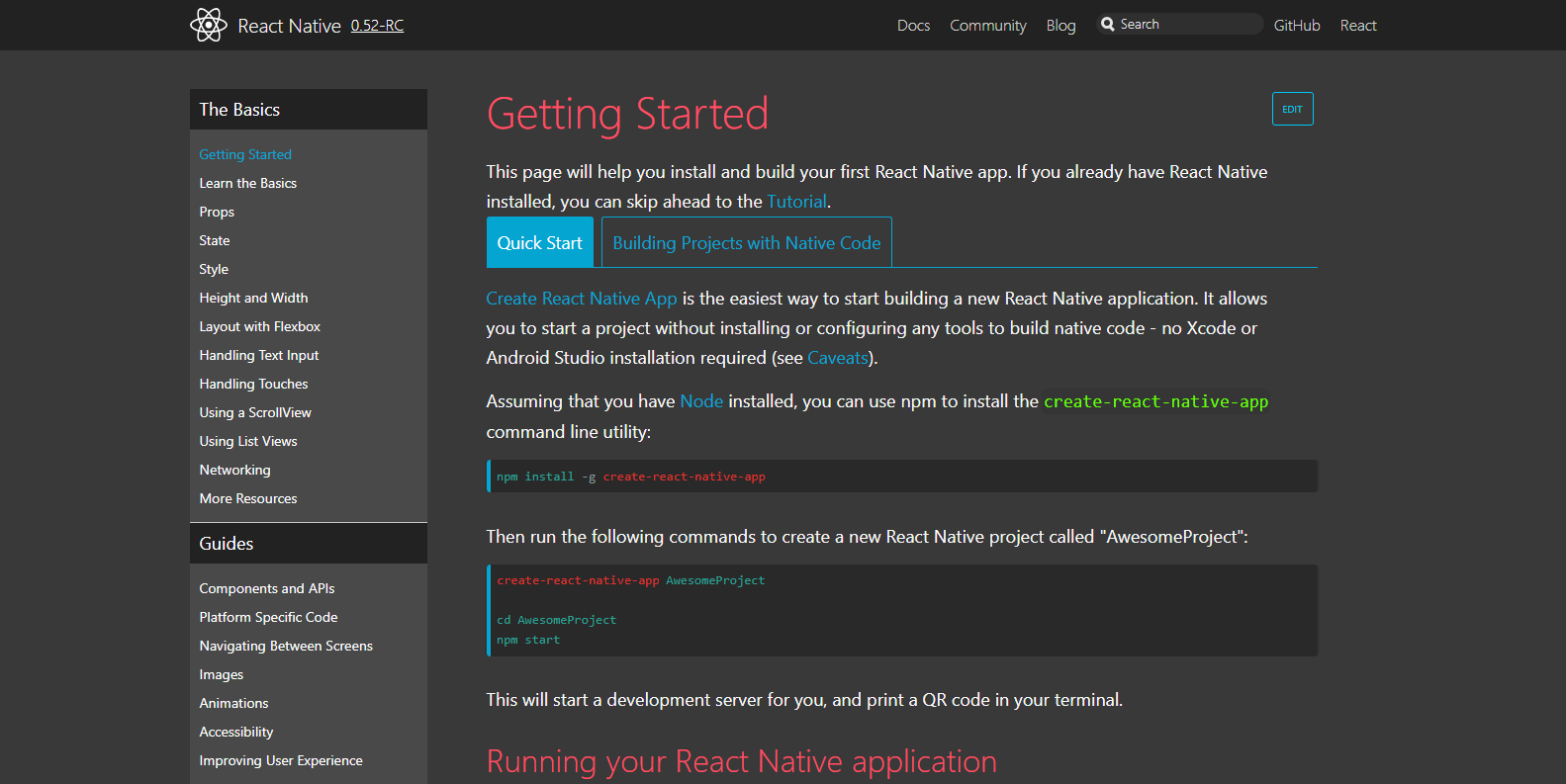Viewport: 1566px width, 784px height.
Task: Click the 'cd AwesomeProject' code line
Action: click(556, 620)
